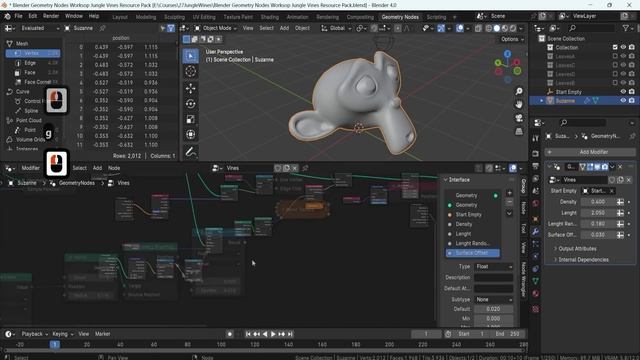
Task: Open the File menu
Action: 18,16
